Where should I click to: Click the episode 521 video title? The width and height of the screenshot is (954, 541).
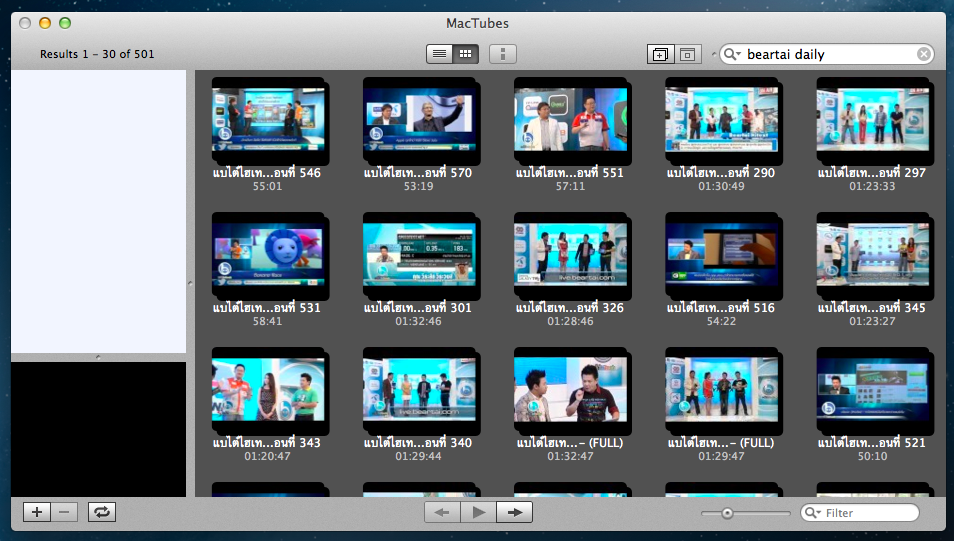(x=871, y=442)
